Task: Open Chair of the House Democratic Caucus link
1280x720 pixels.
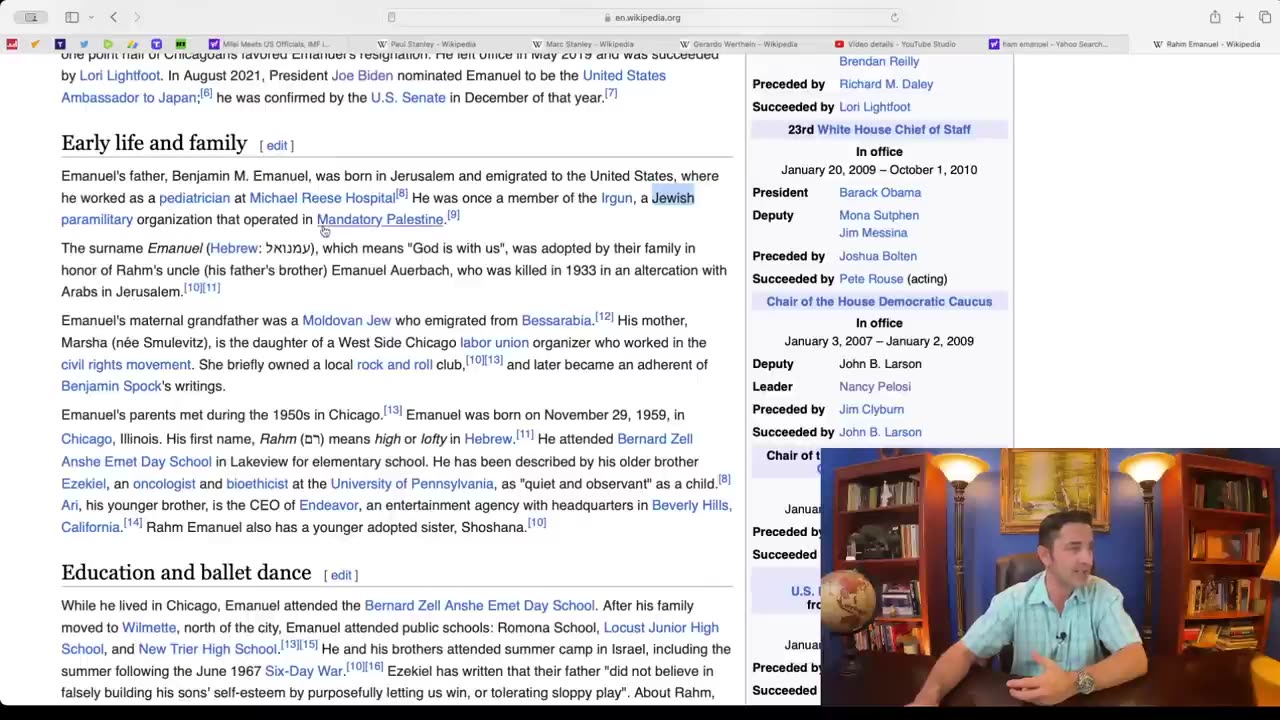Action: [879, 302]
